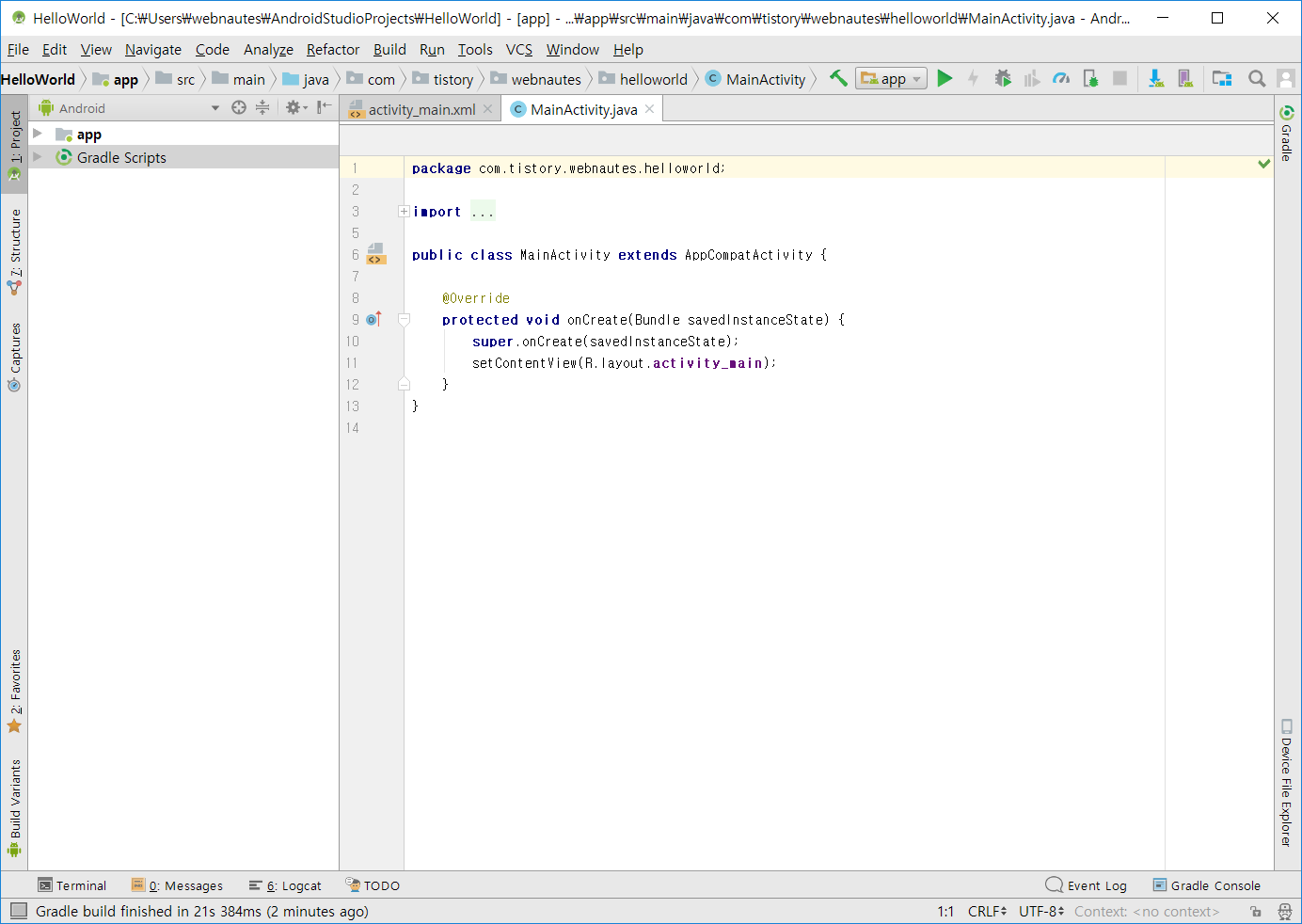Click the user account avatar icon

point(1286,78)
